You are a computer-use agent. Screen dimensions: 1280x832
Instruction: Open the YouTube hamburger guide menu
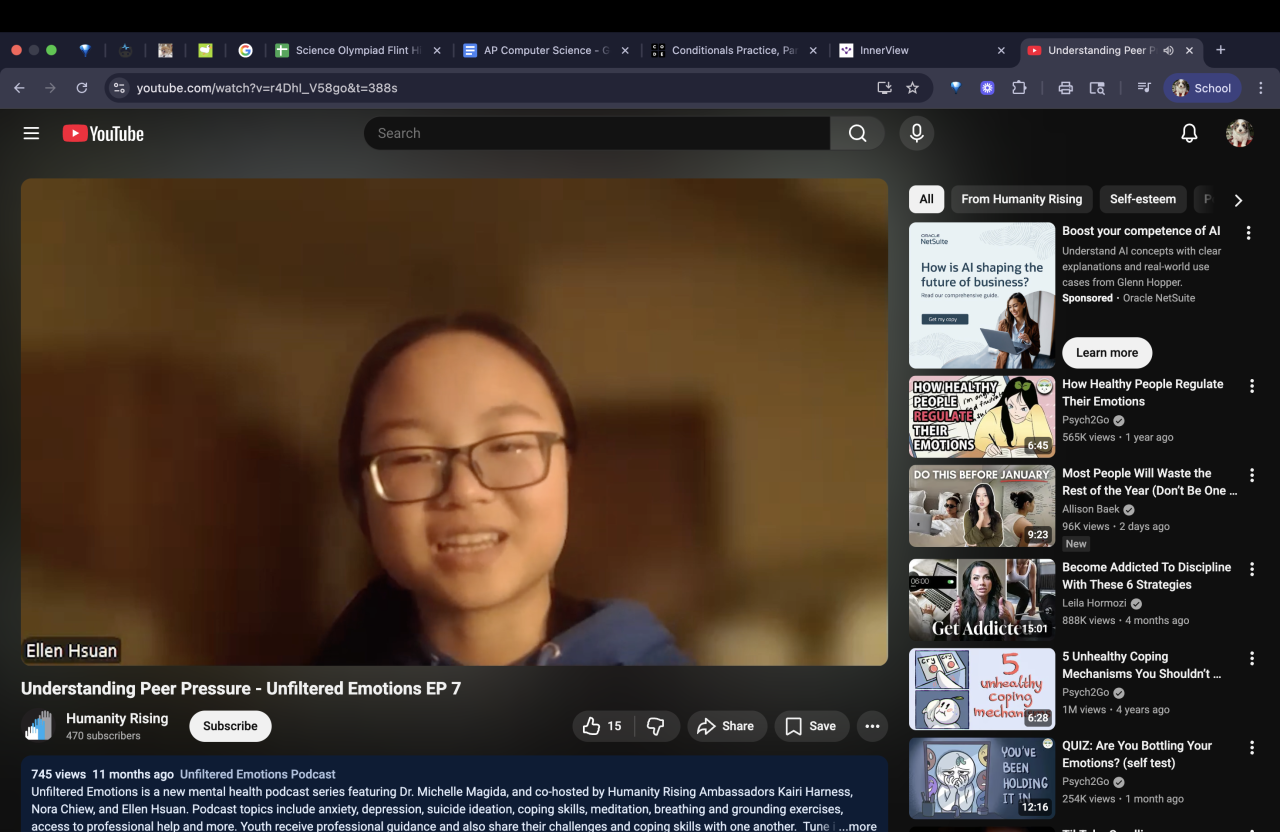(31, 133)
